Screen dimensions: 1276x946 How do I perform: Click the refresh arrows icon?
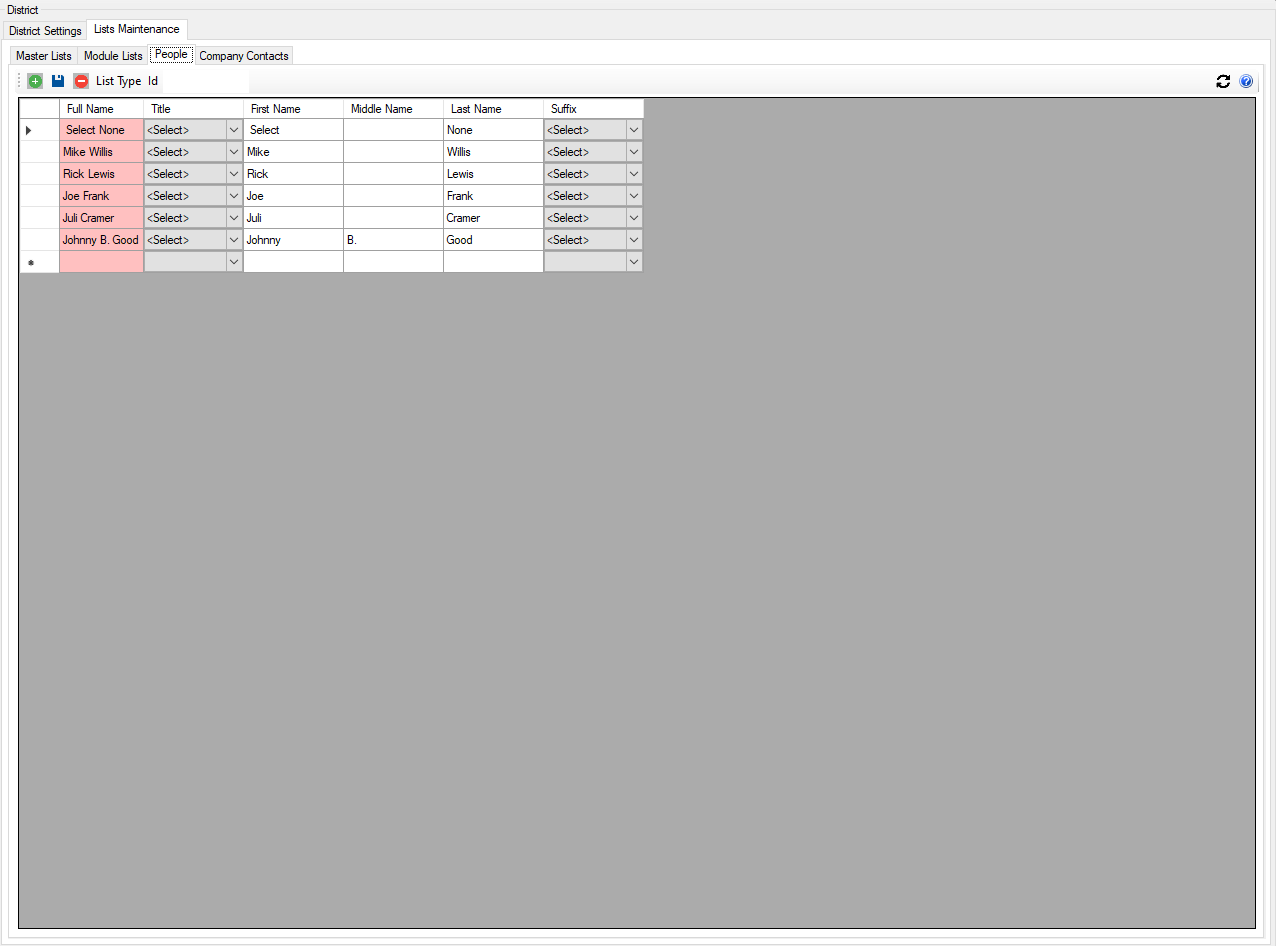coord(1223,82)
